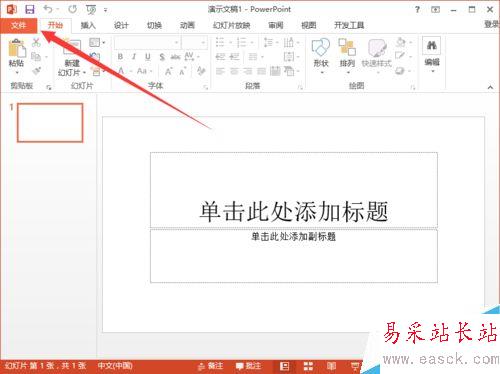Click the numbering list icon
The width and height of the screenshot is (500, 374).
tap(241, 42)
